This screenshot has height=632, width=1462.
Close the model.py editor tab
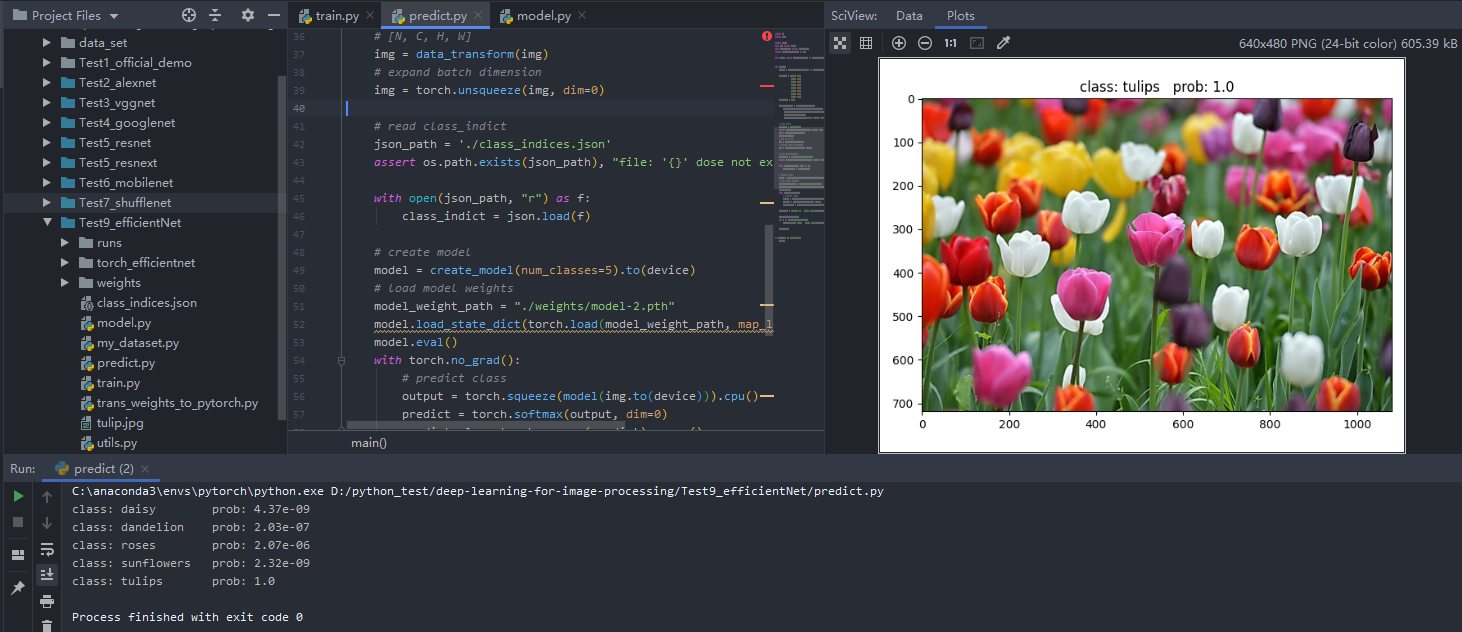tap(582, 16)
